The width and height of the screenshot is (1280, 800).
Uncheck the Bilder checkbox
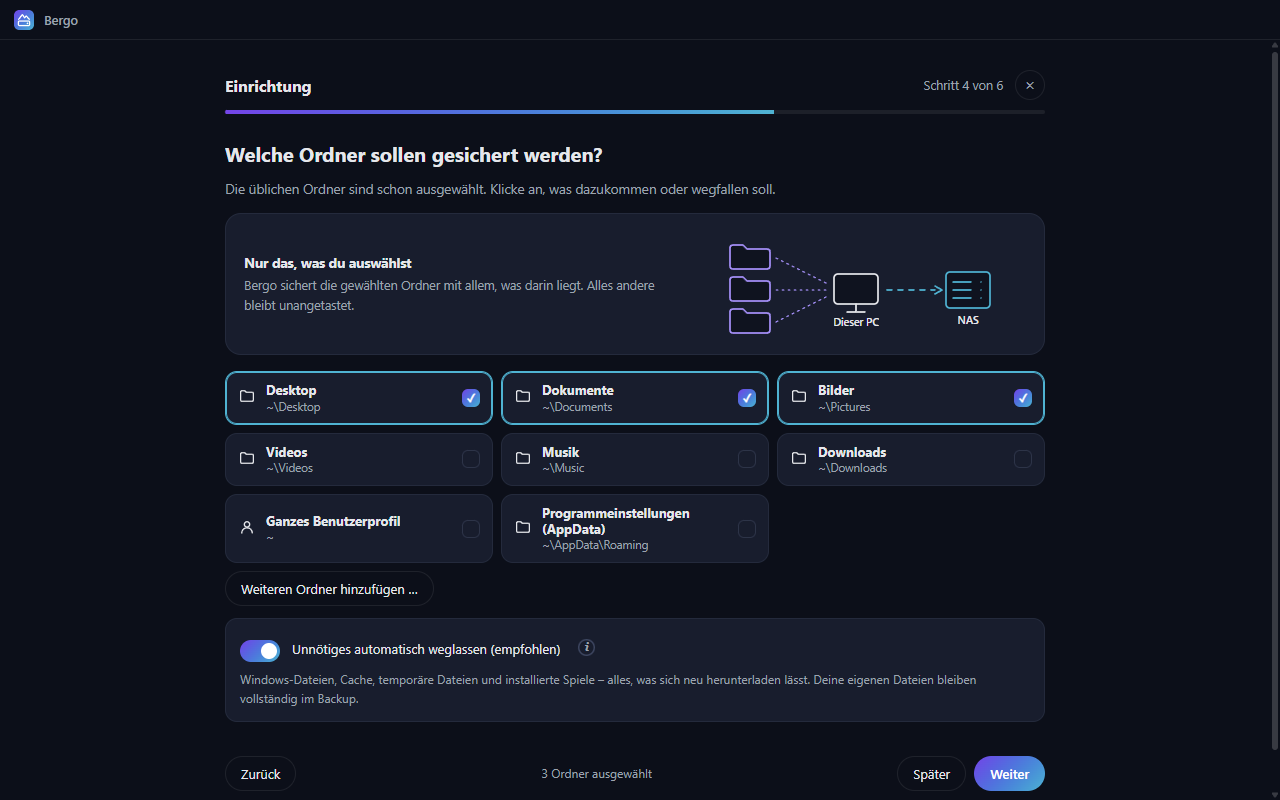click(x=1023, y=398)
